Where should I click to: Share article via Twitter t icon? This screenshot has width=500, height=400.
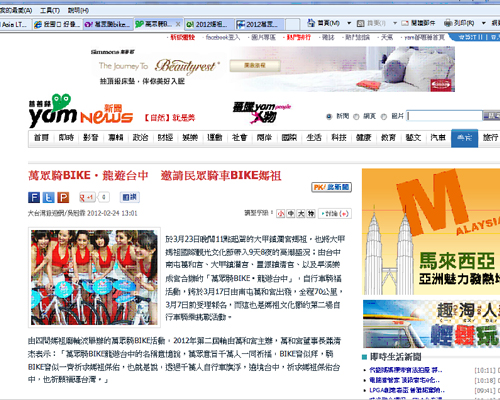(x=48, y=197)
